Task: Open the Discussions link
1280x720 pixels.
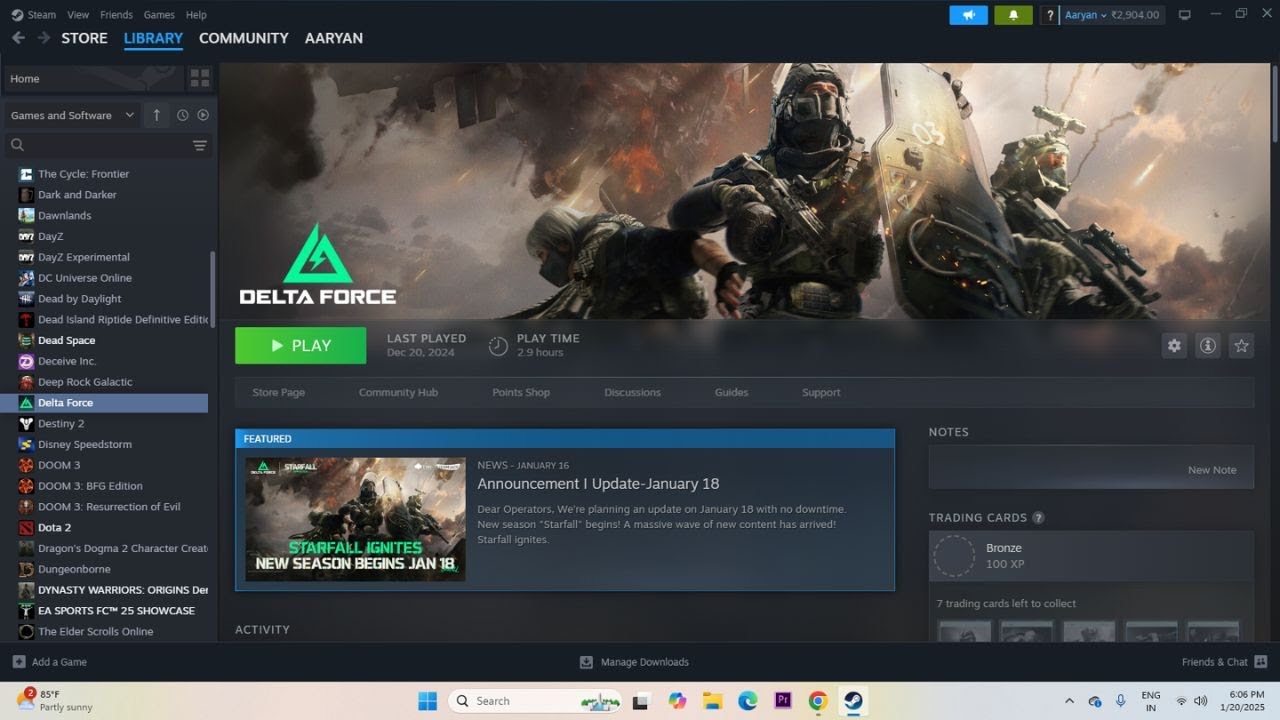Action: click(x=632, y=392)
